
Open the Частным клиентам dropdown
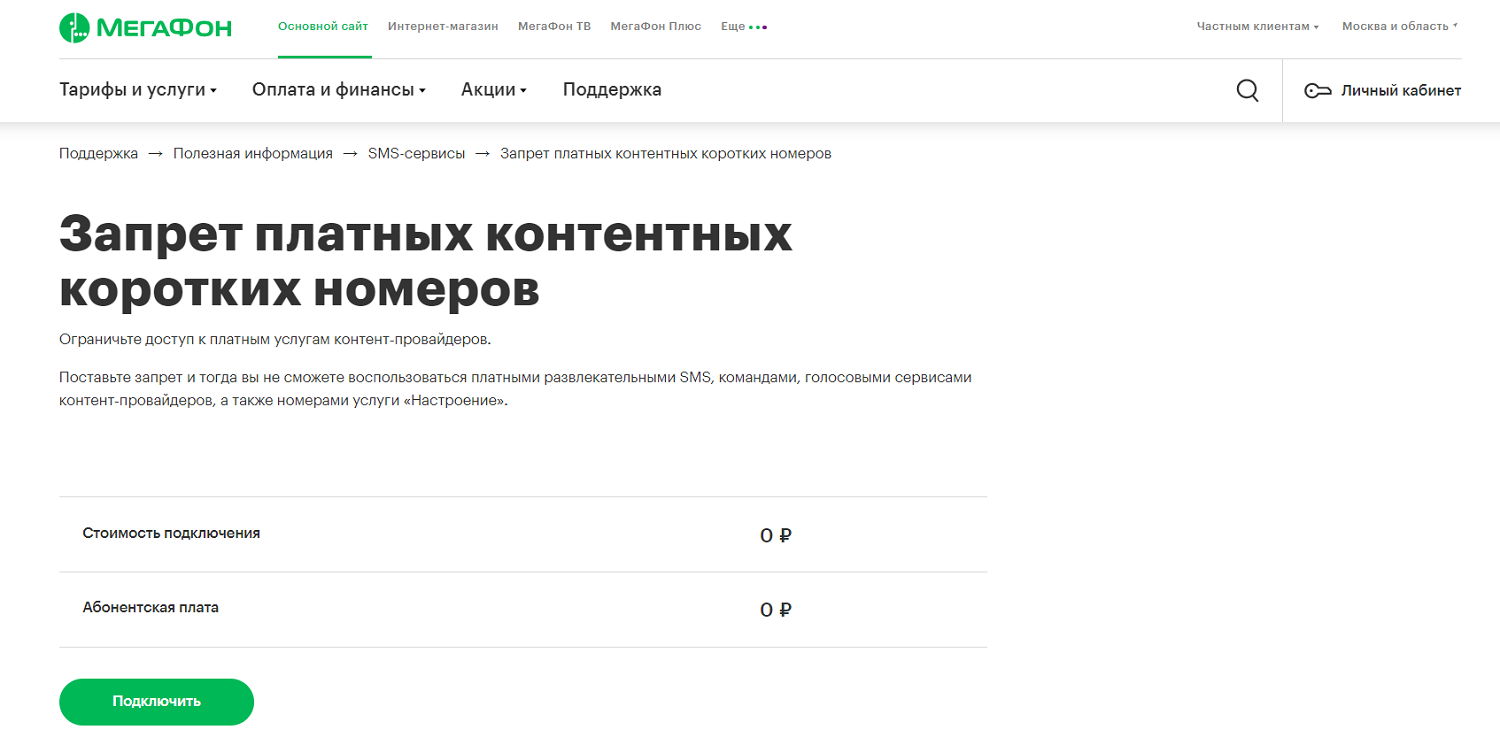pyautogui.click(x=1258, y=26)
